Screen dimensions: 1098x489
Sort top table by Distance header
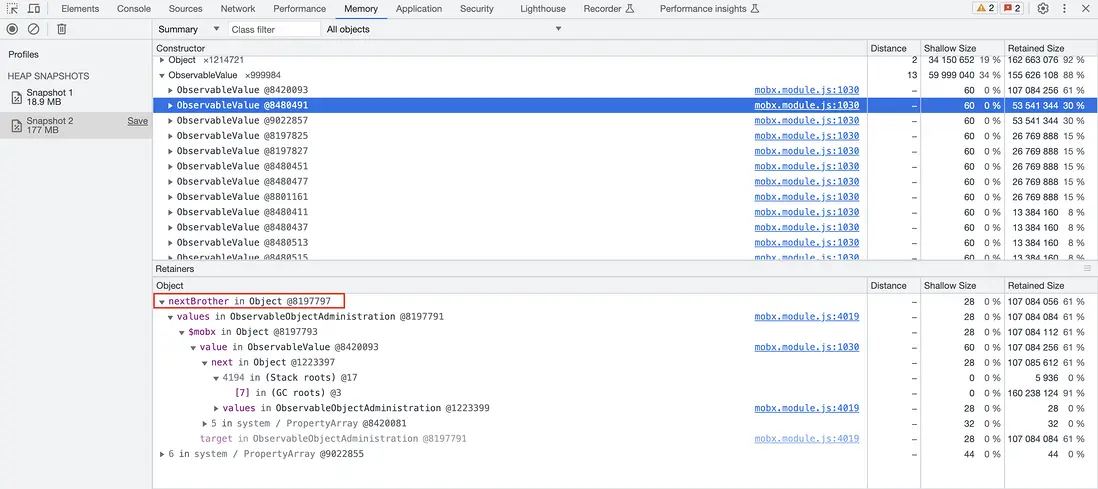[x=893, y=48]
